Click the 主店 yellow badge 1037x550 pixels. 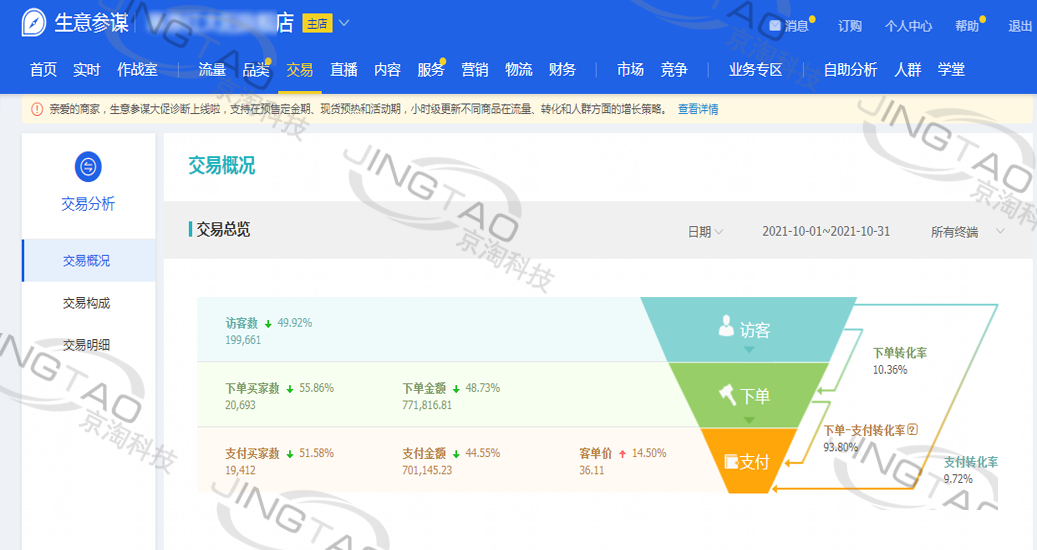click(x=317, y=24)
